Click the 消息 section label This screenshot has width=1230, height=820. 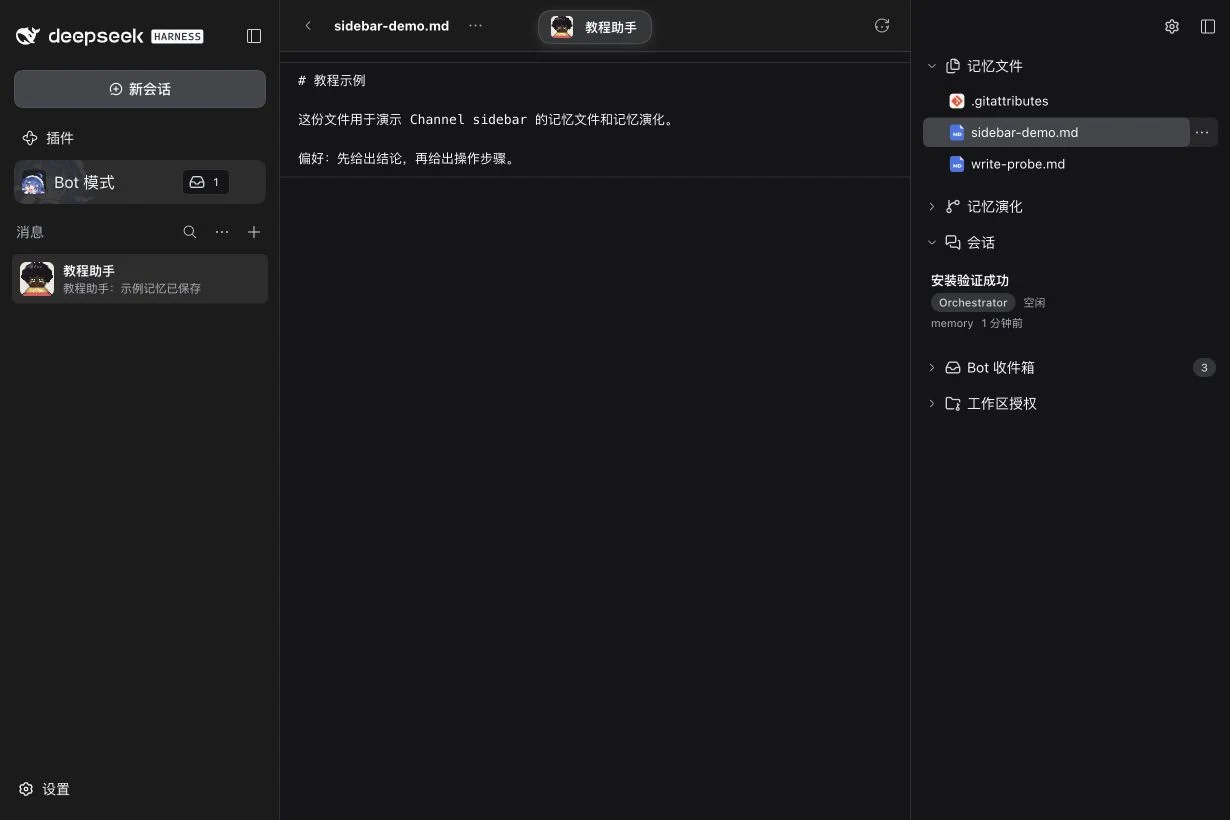pos(30,232)
